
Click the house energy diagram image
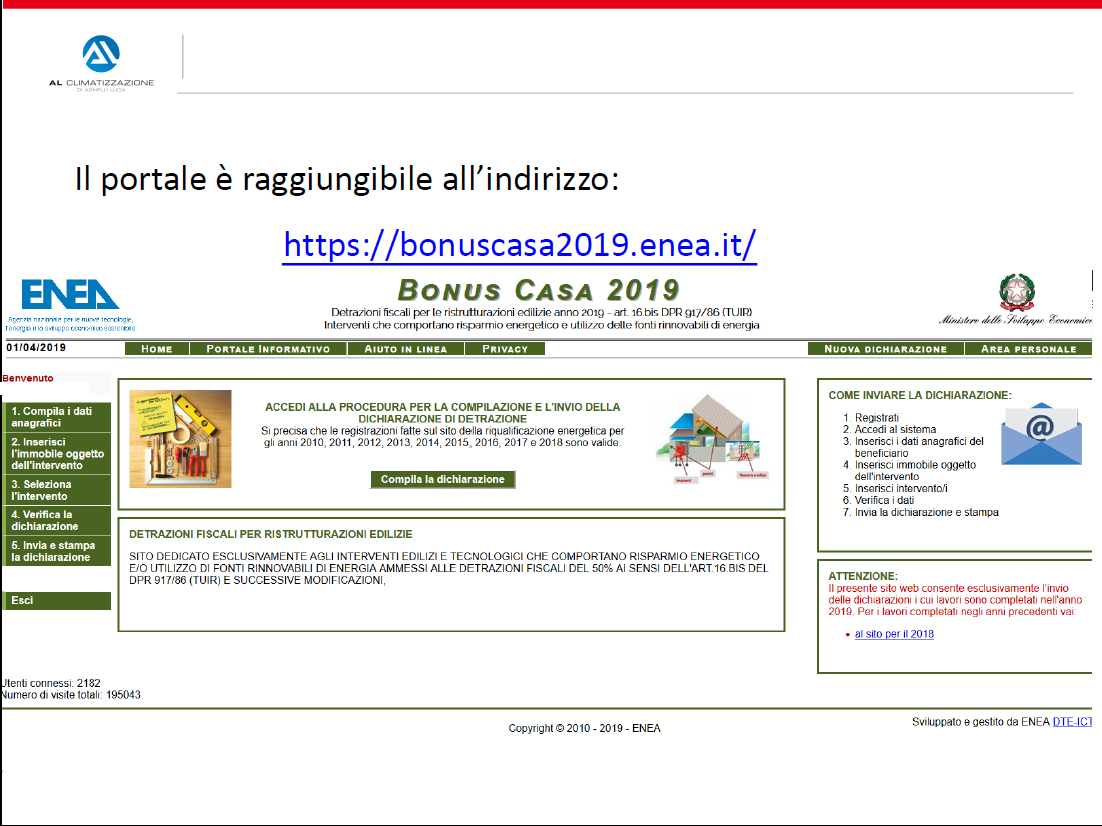click(711, 439)
